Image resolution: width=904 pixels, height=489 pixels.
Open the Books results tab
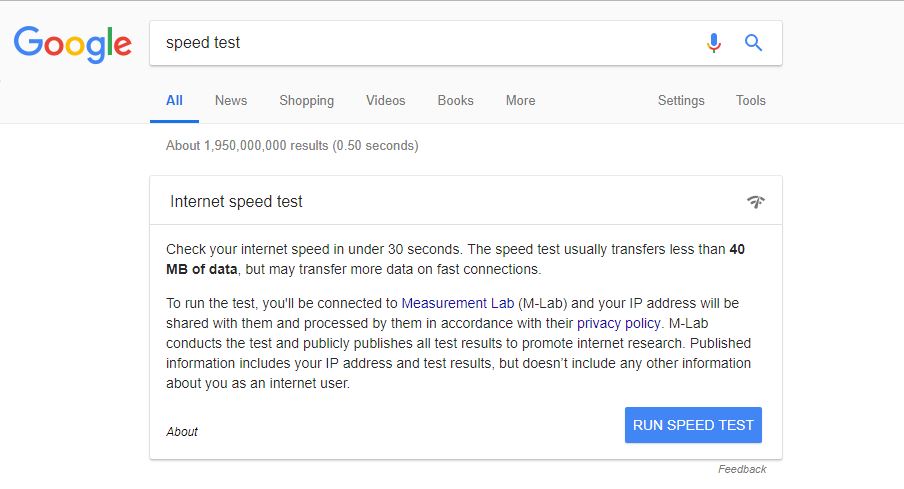(455, 100)
